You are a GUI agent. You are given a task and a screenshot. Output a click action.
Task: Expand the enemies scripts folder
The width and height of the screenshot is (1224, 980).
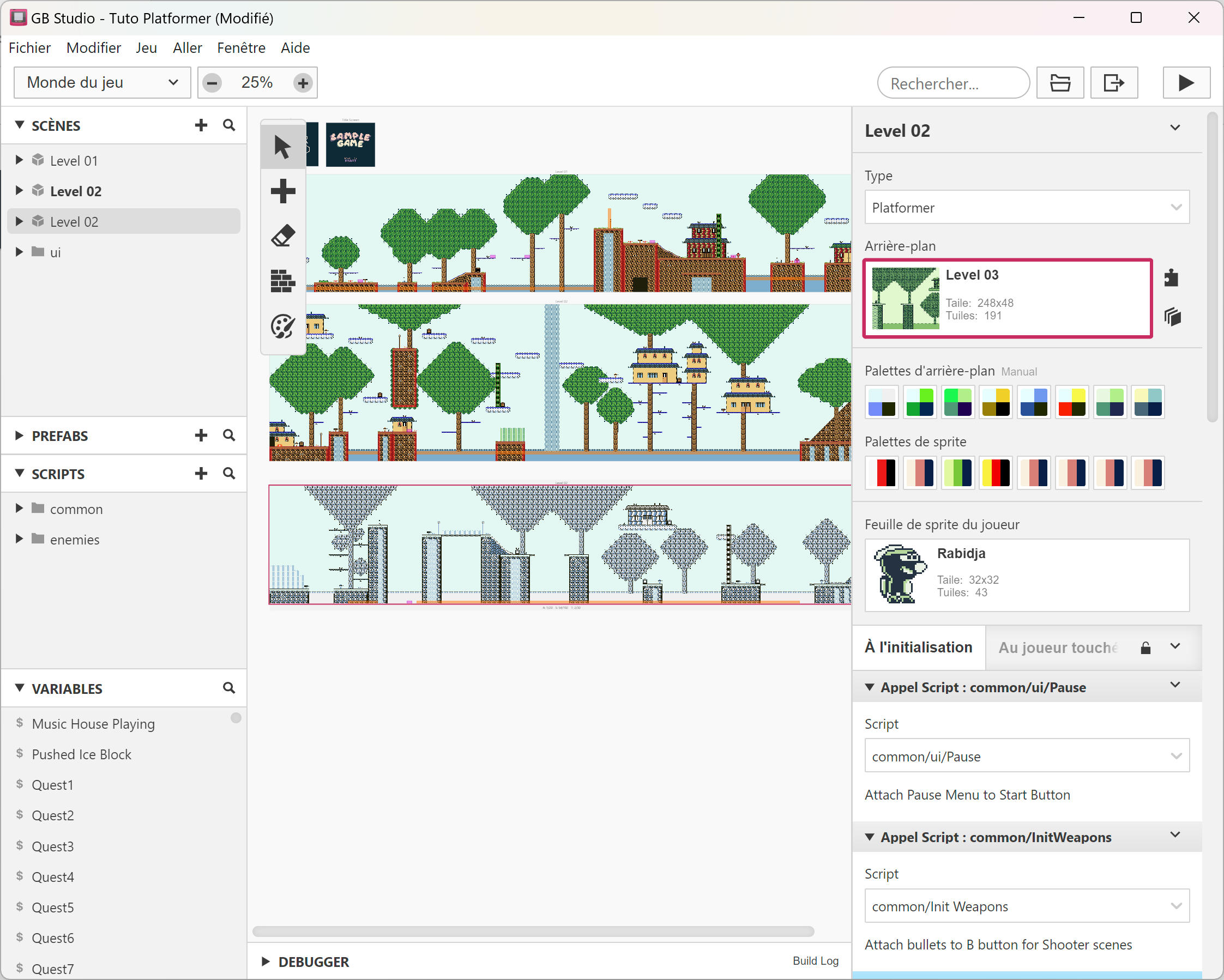19,539
